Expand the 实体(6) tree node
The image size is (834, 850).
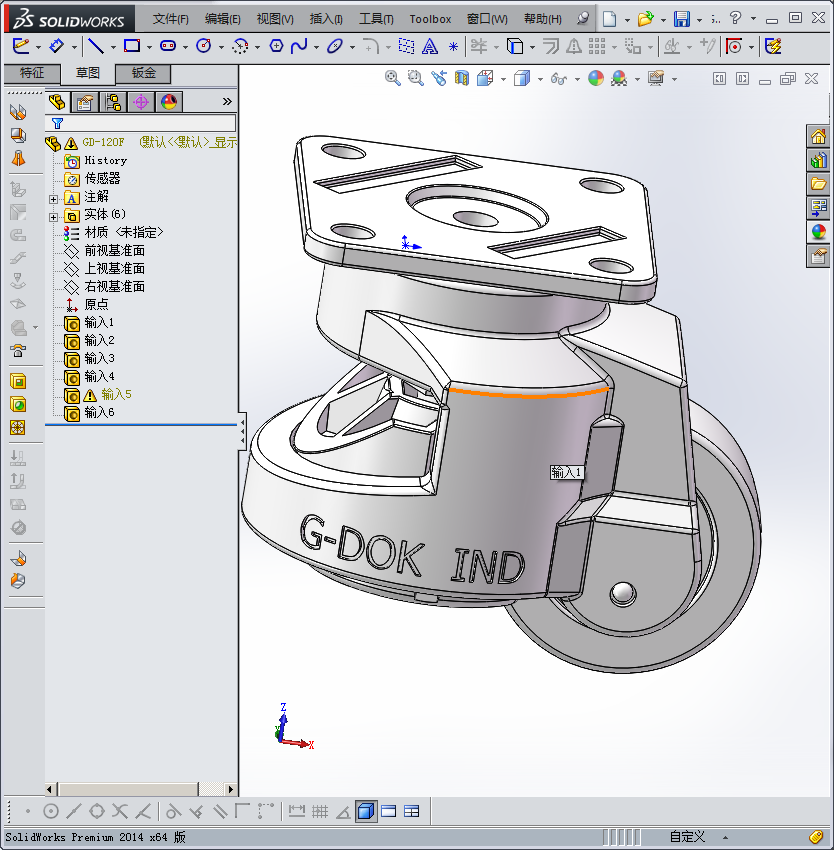[x=53, y=217]
